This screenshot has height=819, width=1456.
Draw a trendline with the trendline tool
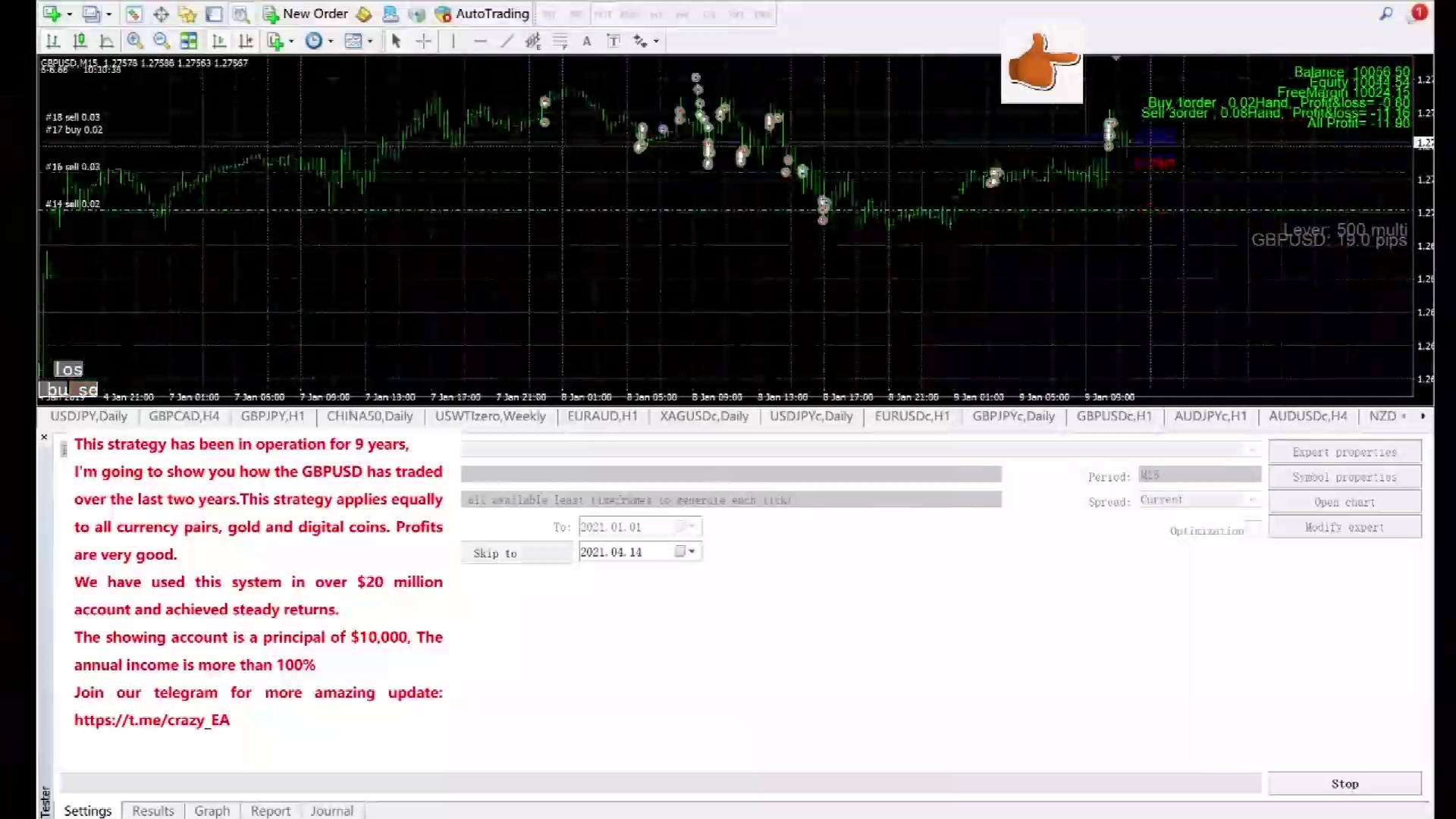(507, 41)
